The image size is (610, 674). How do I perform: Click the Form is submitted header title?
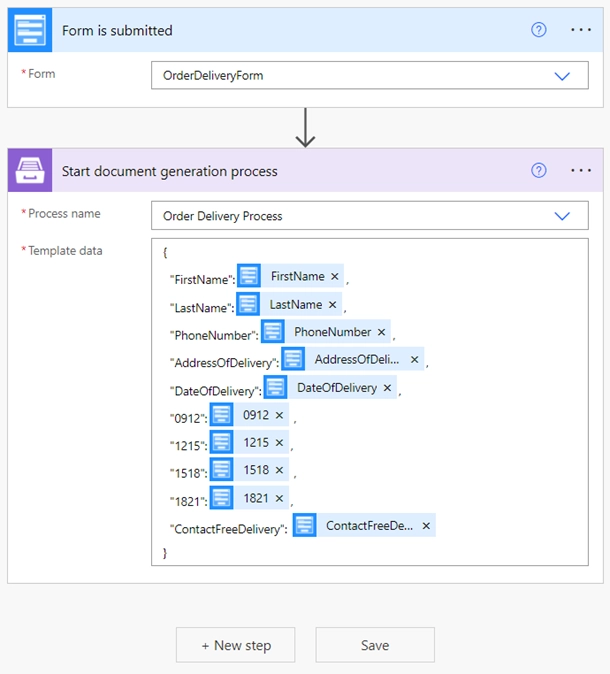tap(117, 31)
